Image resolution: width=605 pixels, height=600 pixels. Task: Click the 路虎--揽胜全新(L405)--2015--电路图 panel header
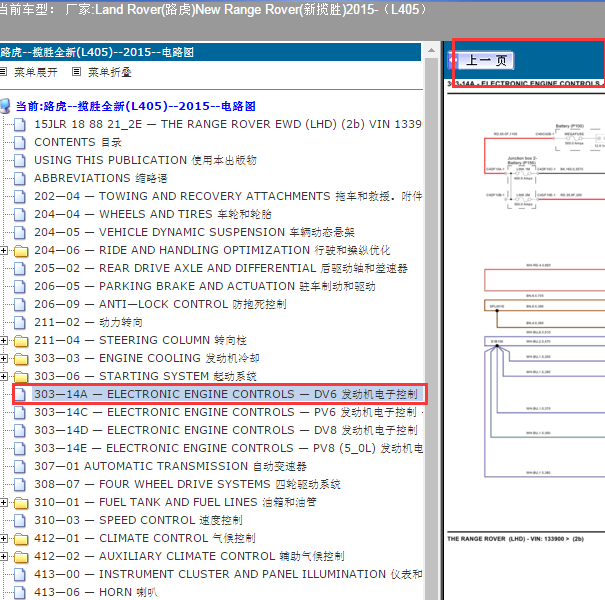click(x=210, y=52)
